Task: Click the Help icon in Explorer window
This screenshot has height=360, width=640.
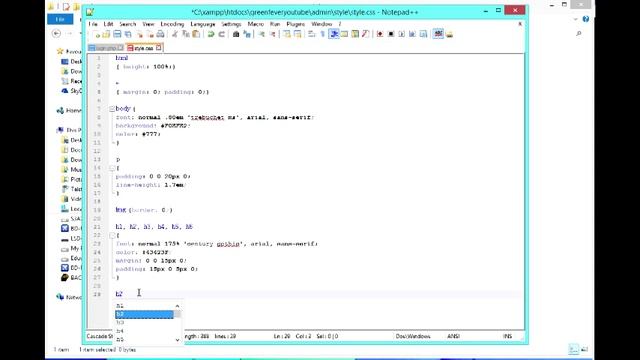Action: tap(586, 19)
